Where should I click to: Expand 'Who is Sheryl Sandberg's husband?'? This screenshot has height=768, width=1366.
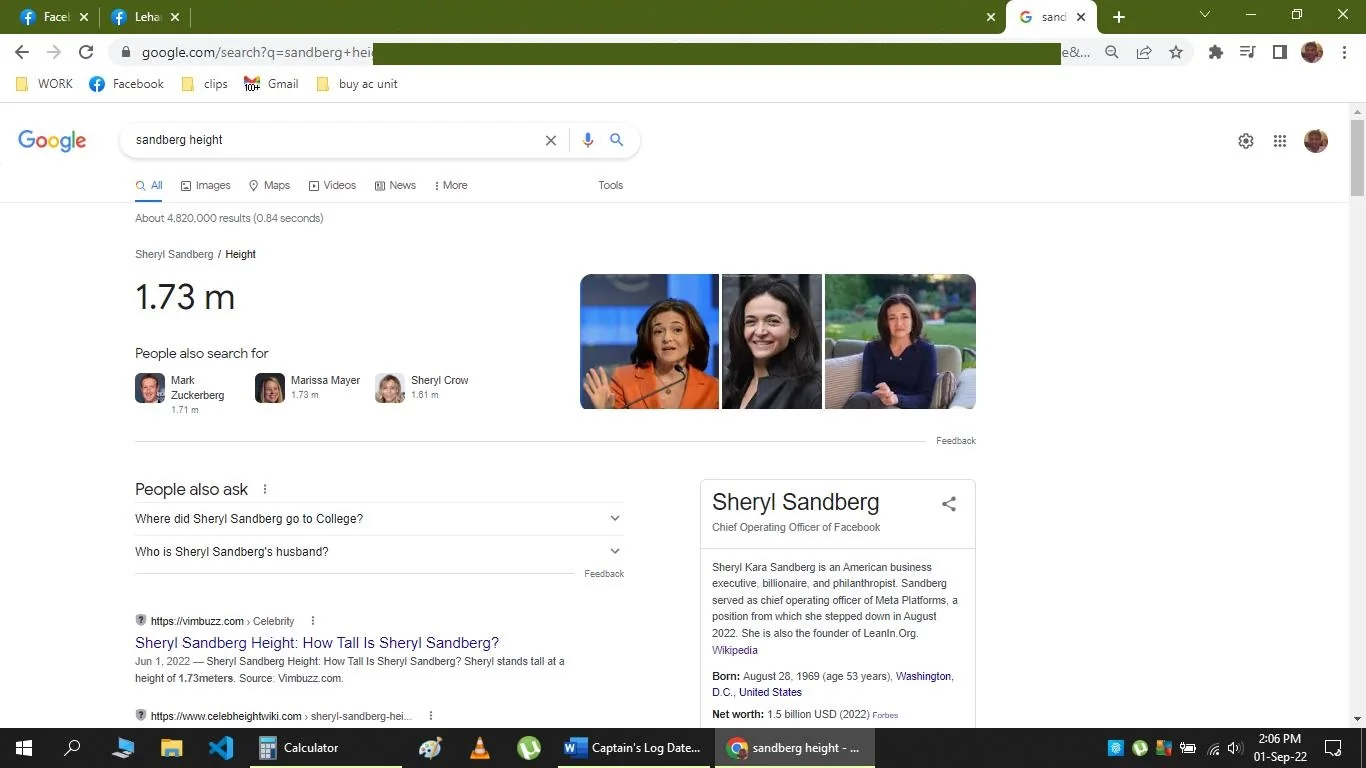click(379, 552)
